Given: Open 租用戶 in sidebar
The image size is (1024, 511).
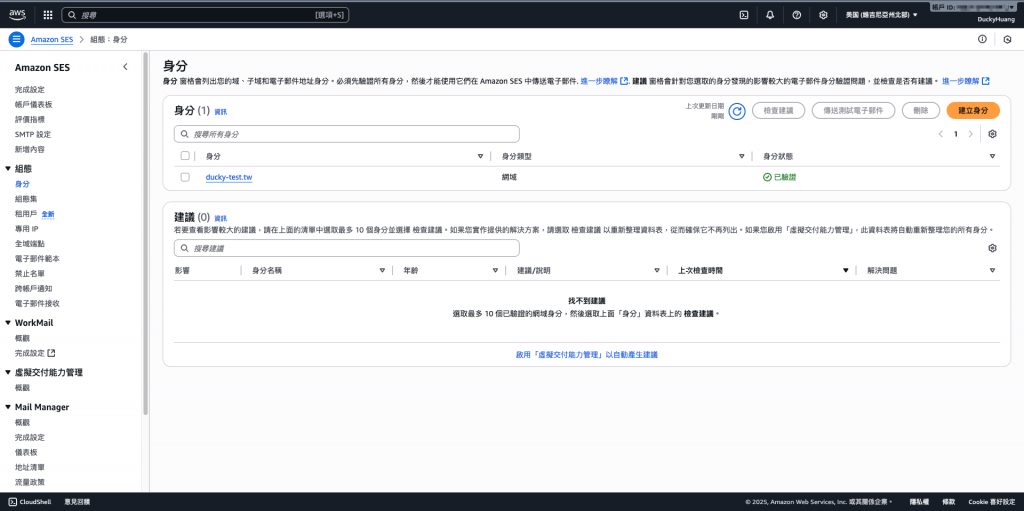Looking at the screenshot, I should pos(26,214).
